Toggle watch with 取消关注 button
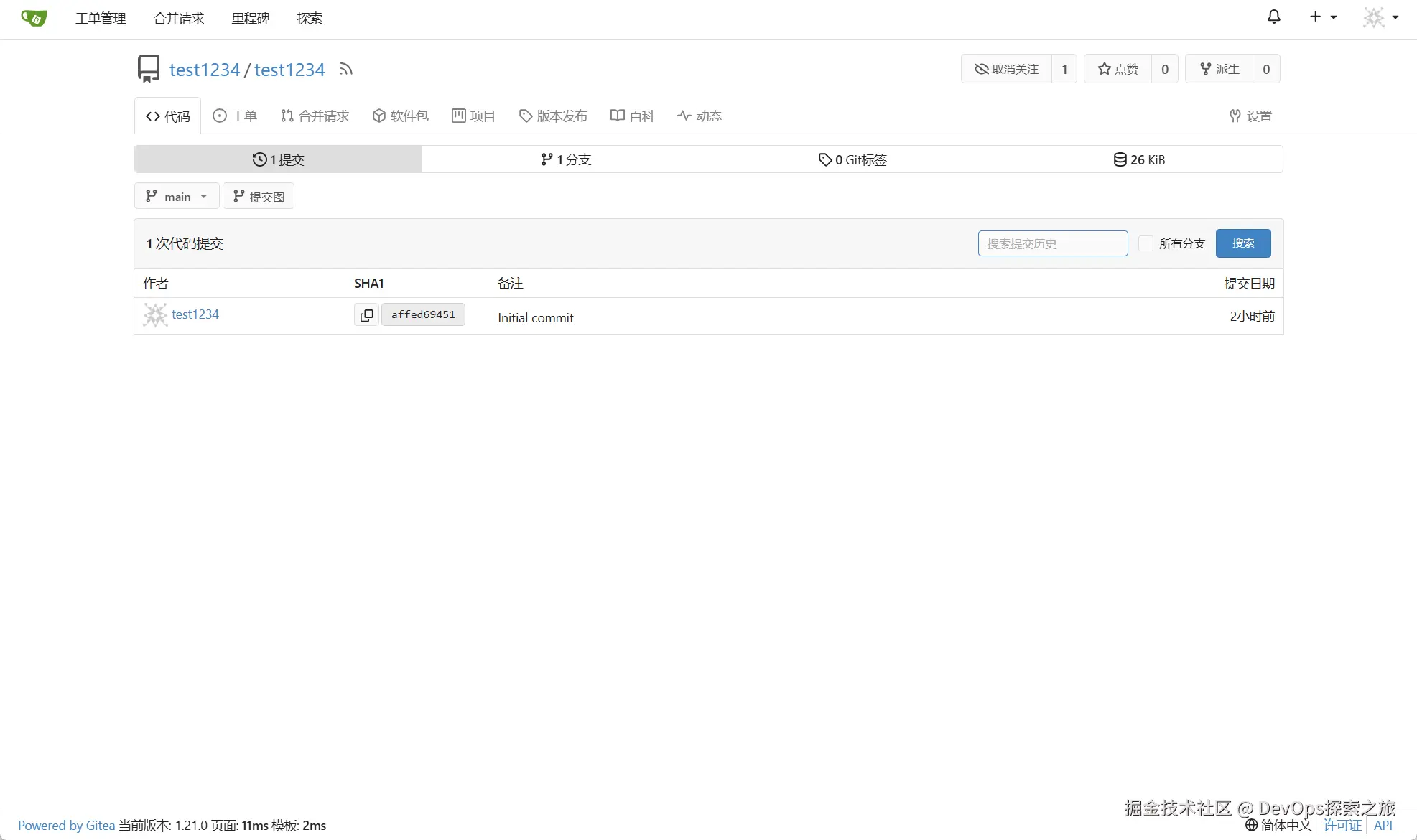 click(1007, 69)
